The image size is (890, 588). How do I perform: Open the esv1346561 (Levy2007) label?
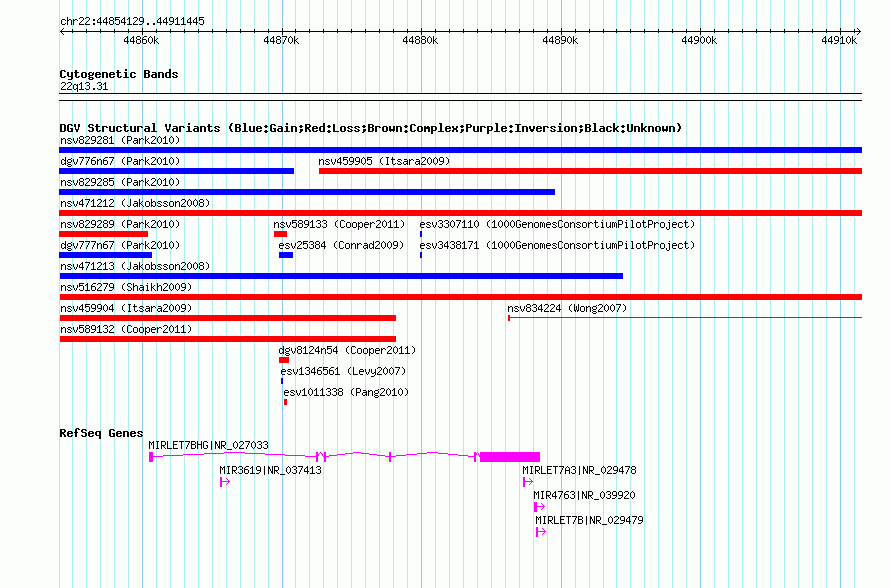point(343,371)
